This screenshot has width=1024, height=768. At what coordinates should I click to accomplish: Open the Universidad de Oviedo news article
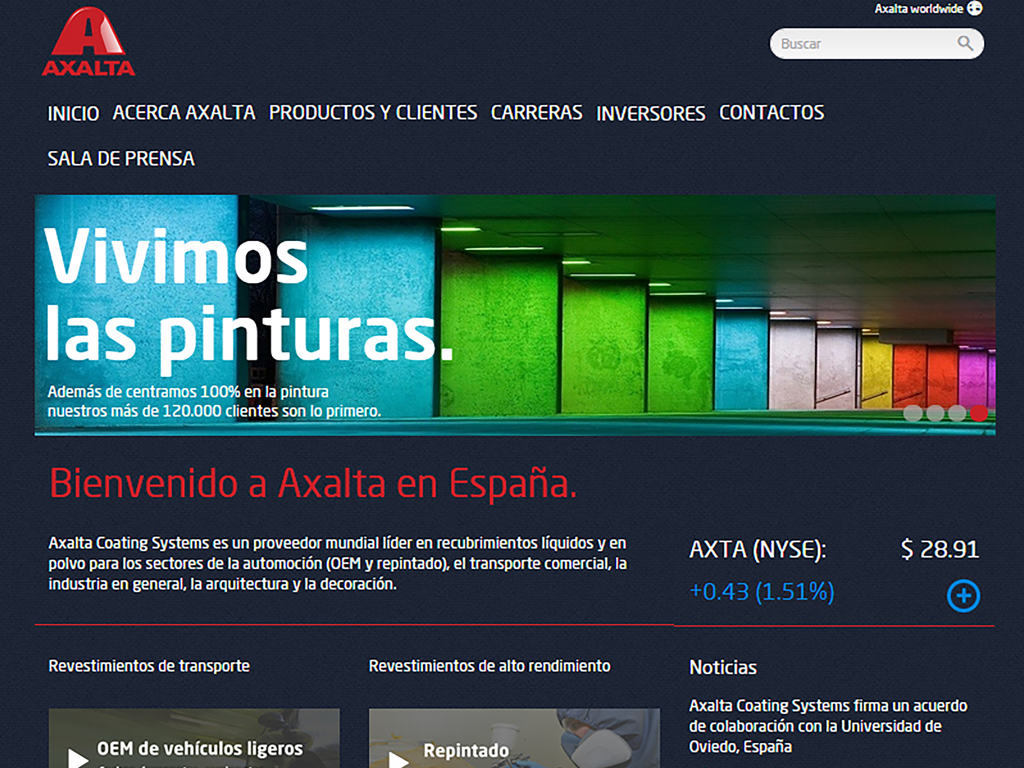(828, 726)
